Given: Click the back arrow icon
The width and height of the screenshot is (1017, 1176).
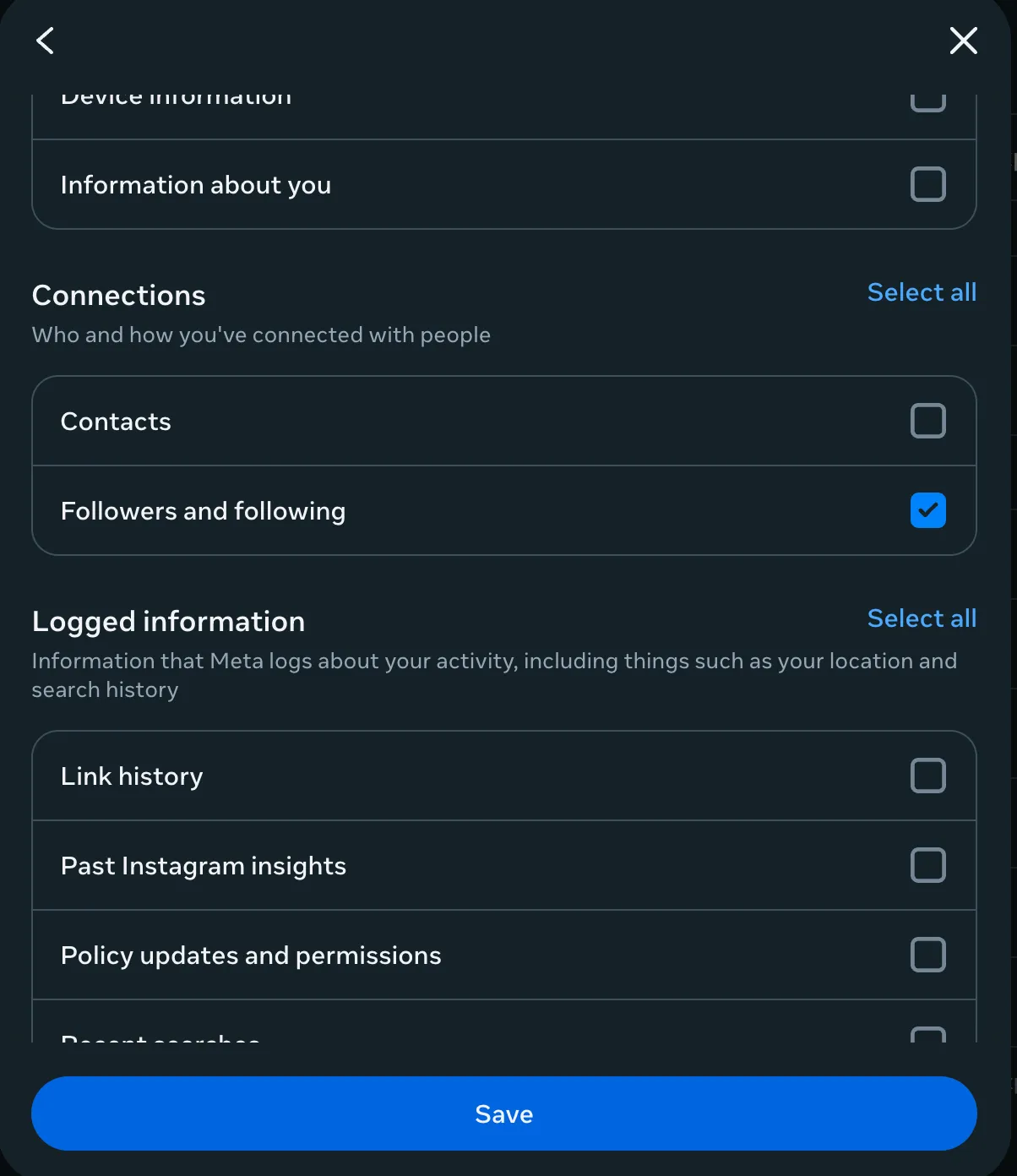Looking at the screenshot, I should point(45,41).
